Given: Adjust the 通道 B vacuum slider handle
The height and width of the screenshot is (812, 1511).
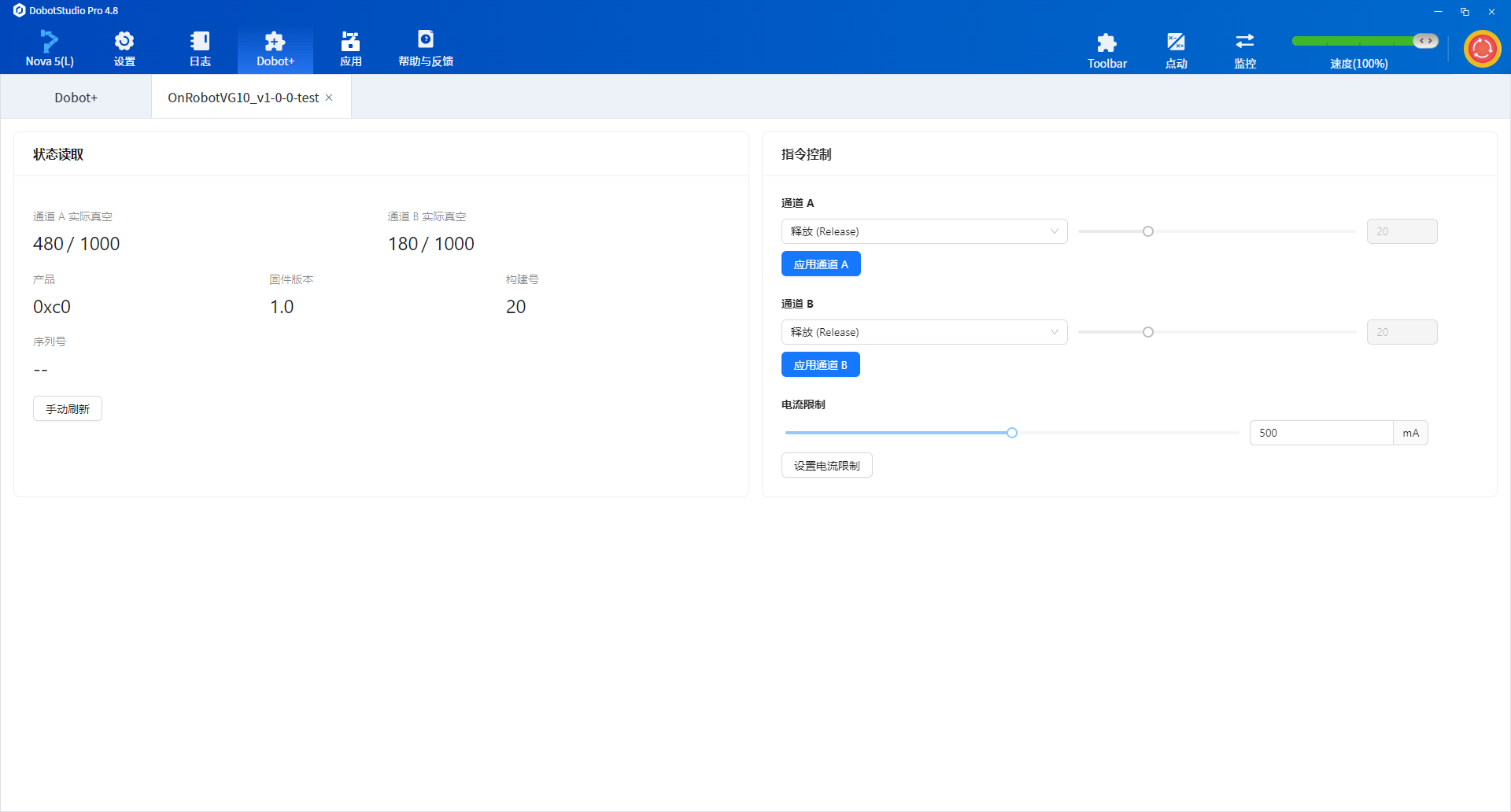Looking at the screenshot, I should [1148, 332].
